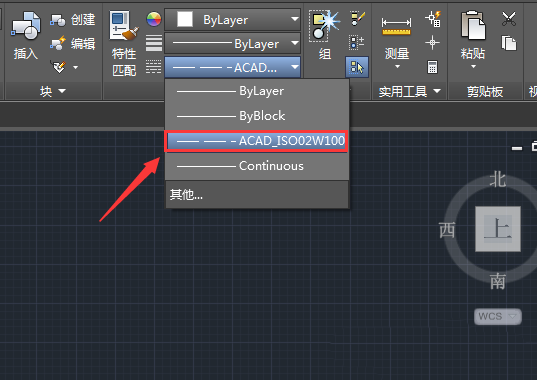537x380 pixels.
Task: Click the lineweight icon with thick bars
Action: coord(154,43)
